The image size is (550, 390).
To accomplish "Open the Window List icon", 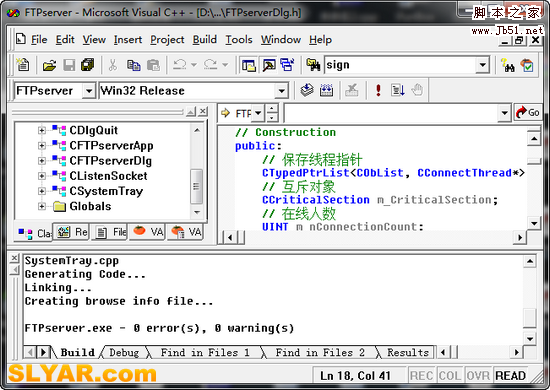I will 287,65.
